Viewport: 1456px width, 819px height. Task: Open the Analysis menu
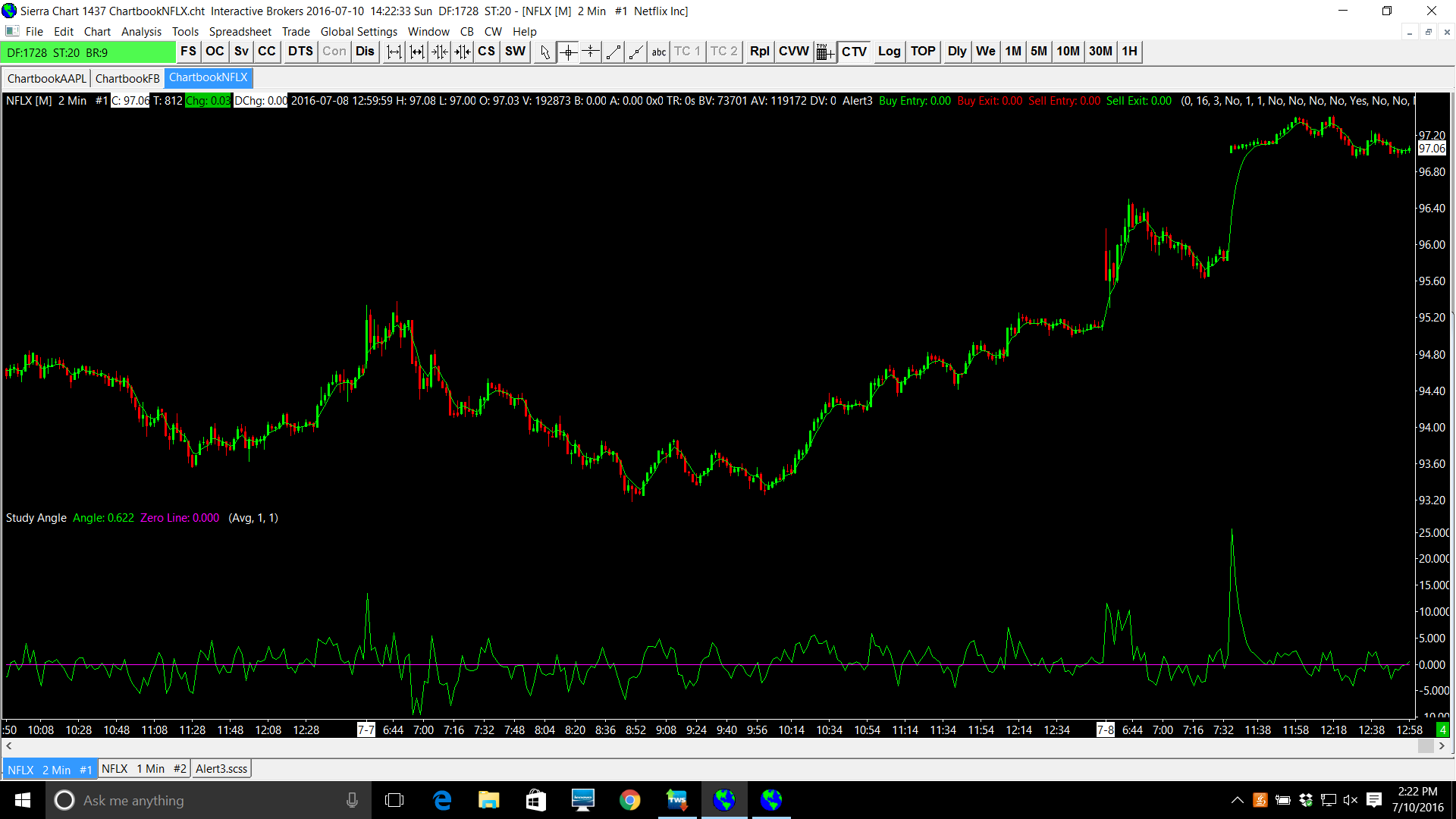[x=141, y=31]
